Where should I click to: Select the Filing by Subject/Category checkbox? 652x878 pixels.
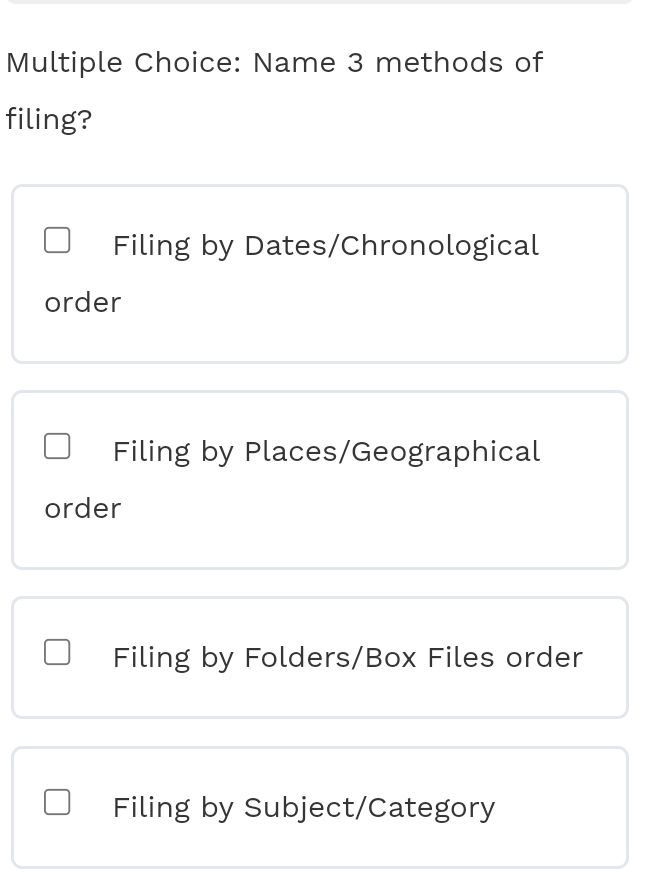click(57, 802)
